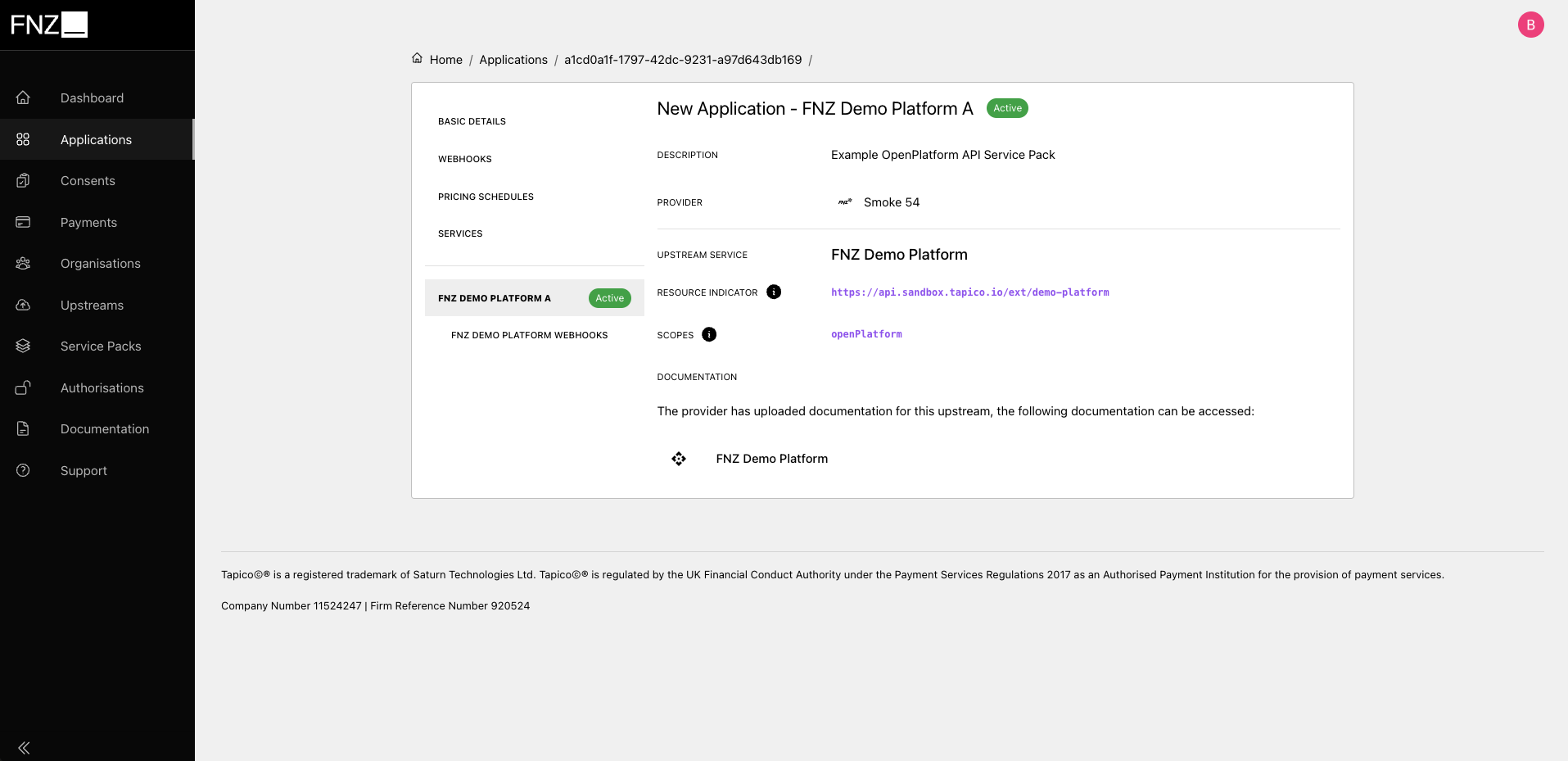Show the Scopes info tooltip icon
This screenshot has height=761, width=1568.
click(709, 334)
